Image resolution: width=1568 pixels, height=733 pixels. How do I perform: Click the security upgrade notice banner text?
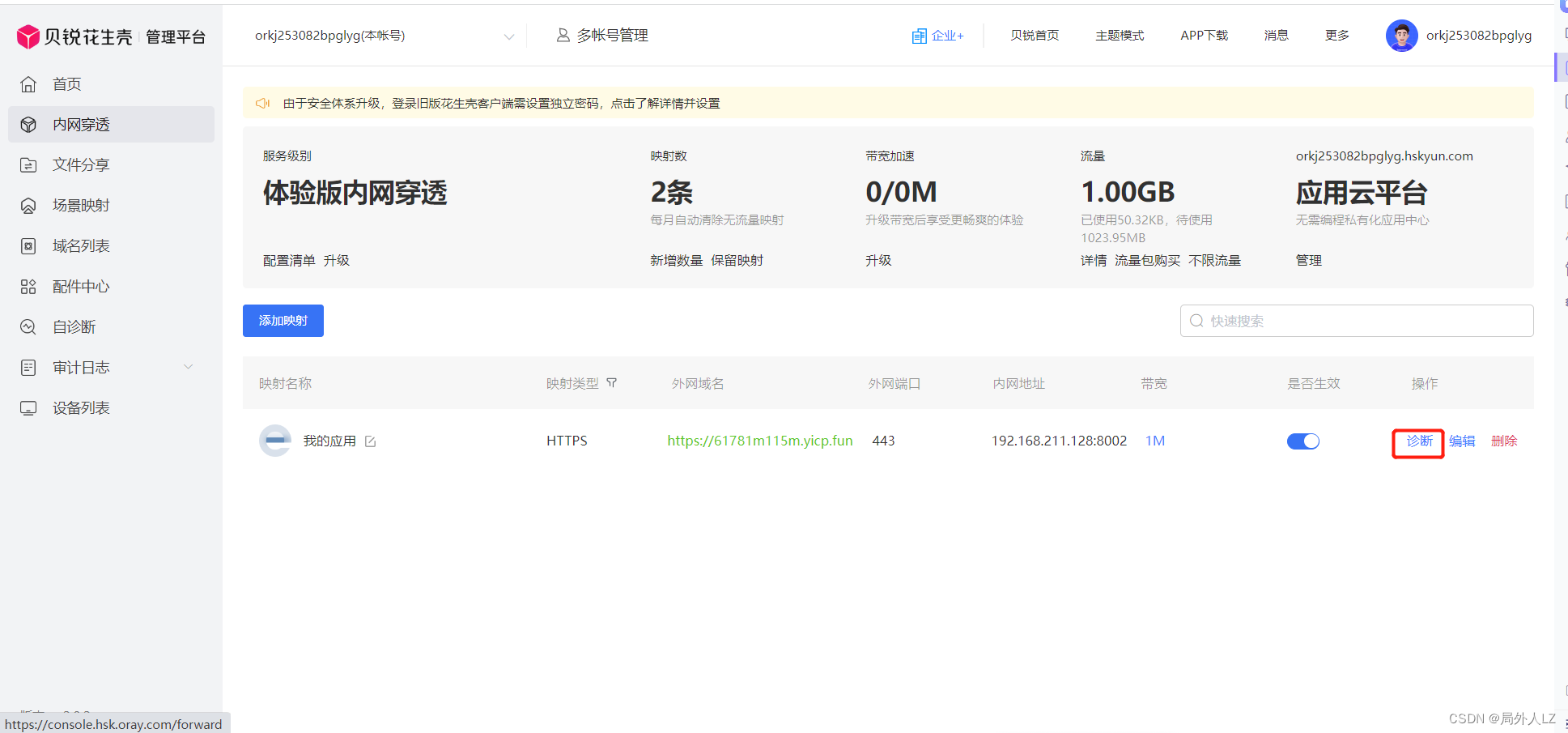501,104
